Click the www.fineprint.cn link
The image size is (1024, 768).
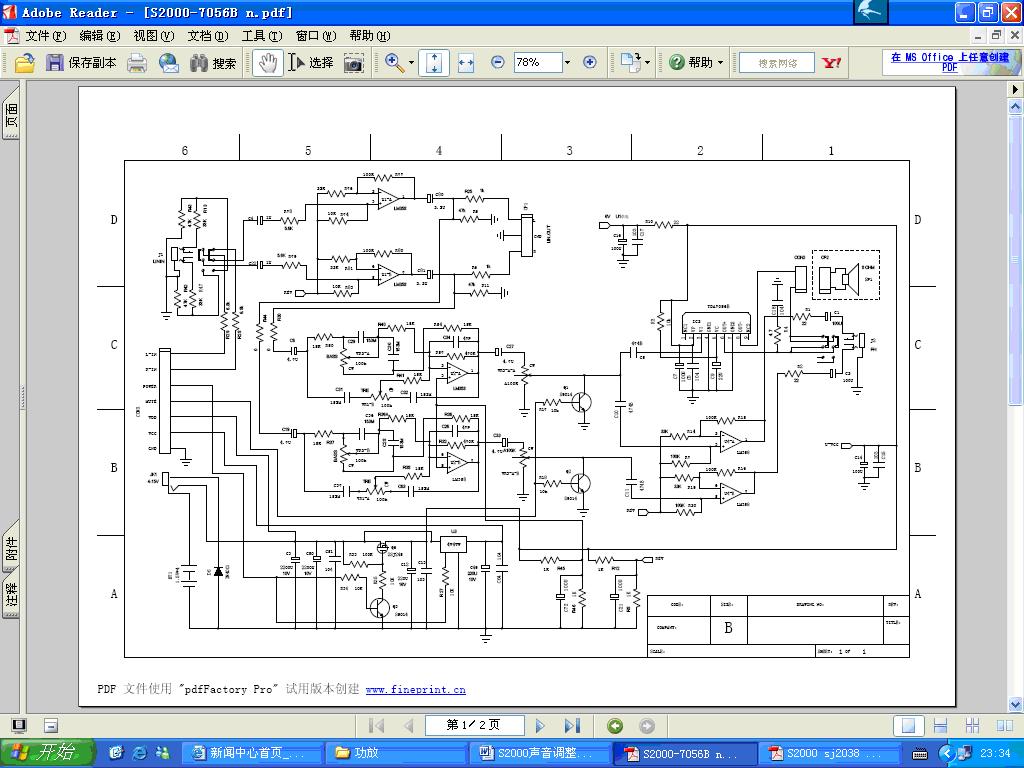(415, 689)
